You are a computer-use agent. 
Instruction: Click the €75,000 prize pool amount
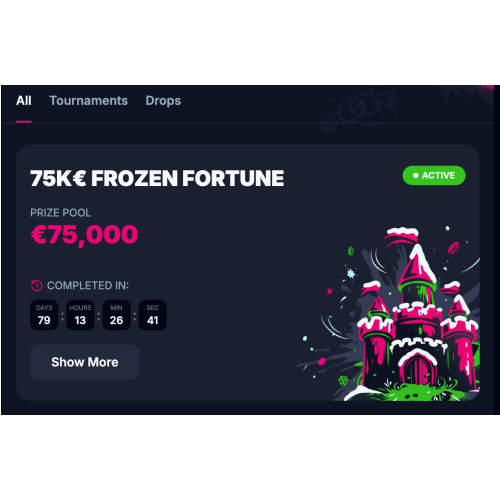click(84, 235)
